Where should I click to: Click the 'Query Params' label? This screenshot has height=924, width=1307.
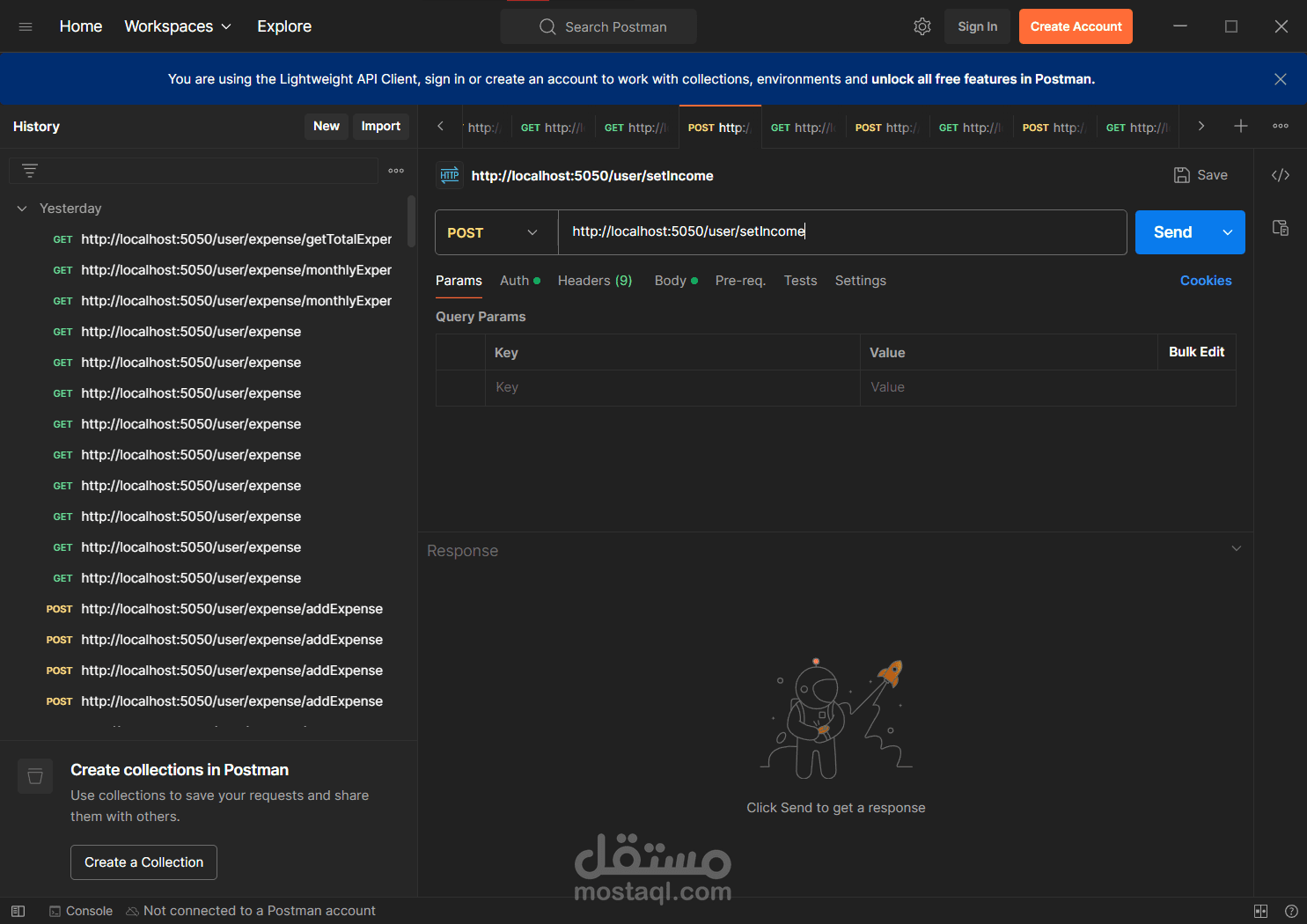tap(481, 317)
